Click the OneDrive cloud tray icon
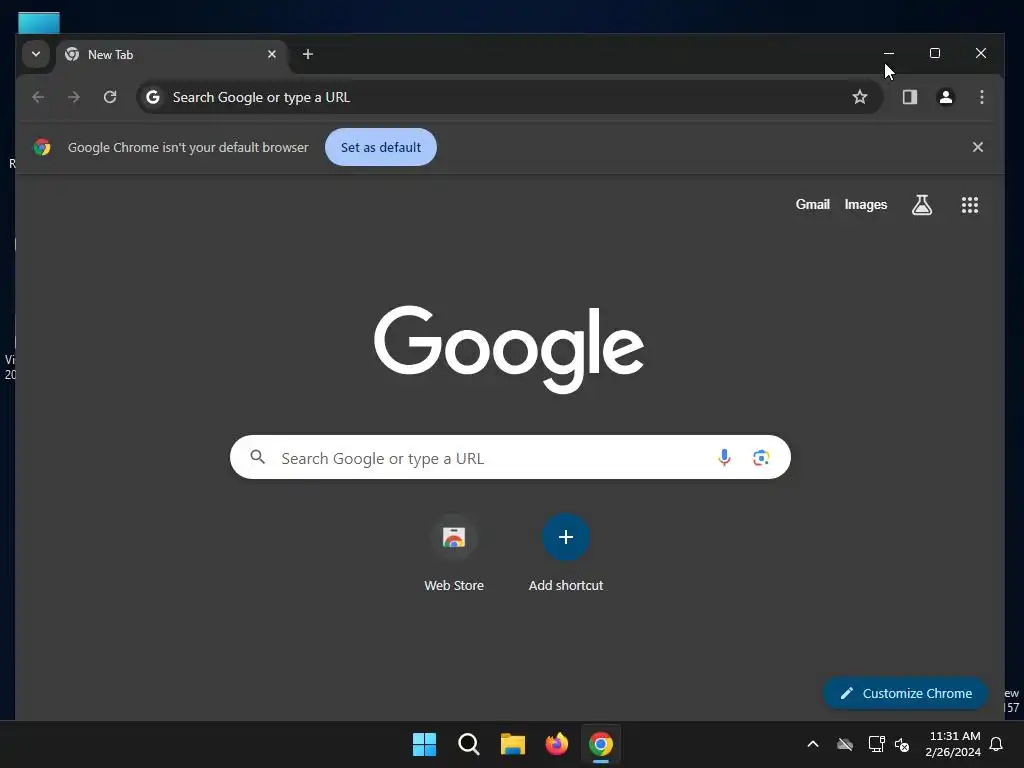Screen dimensions: 1024x768 point(845,744)
